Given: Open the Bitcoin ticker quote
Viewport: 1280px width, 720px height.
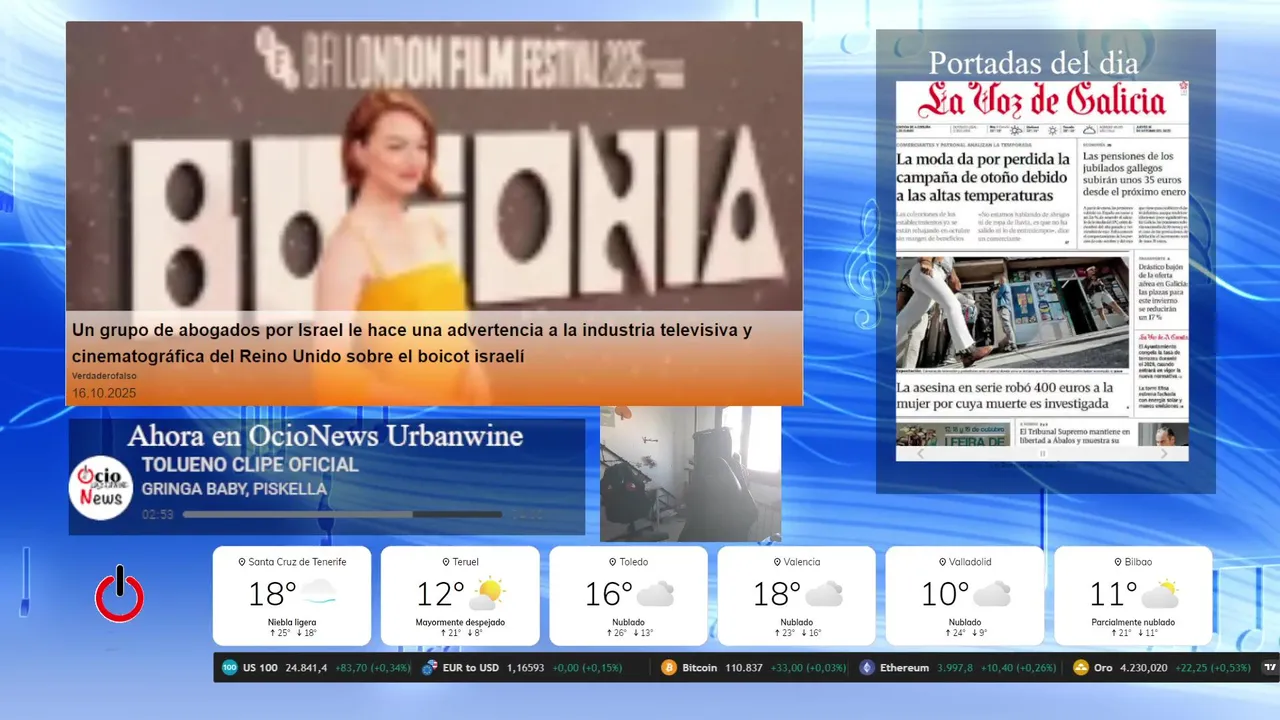Looking at the screenshot, I should (x=752, y=667).
